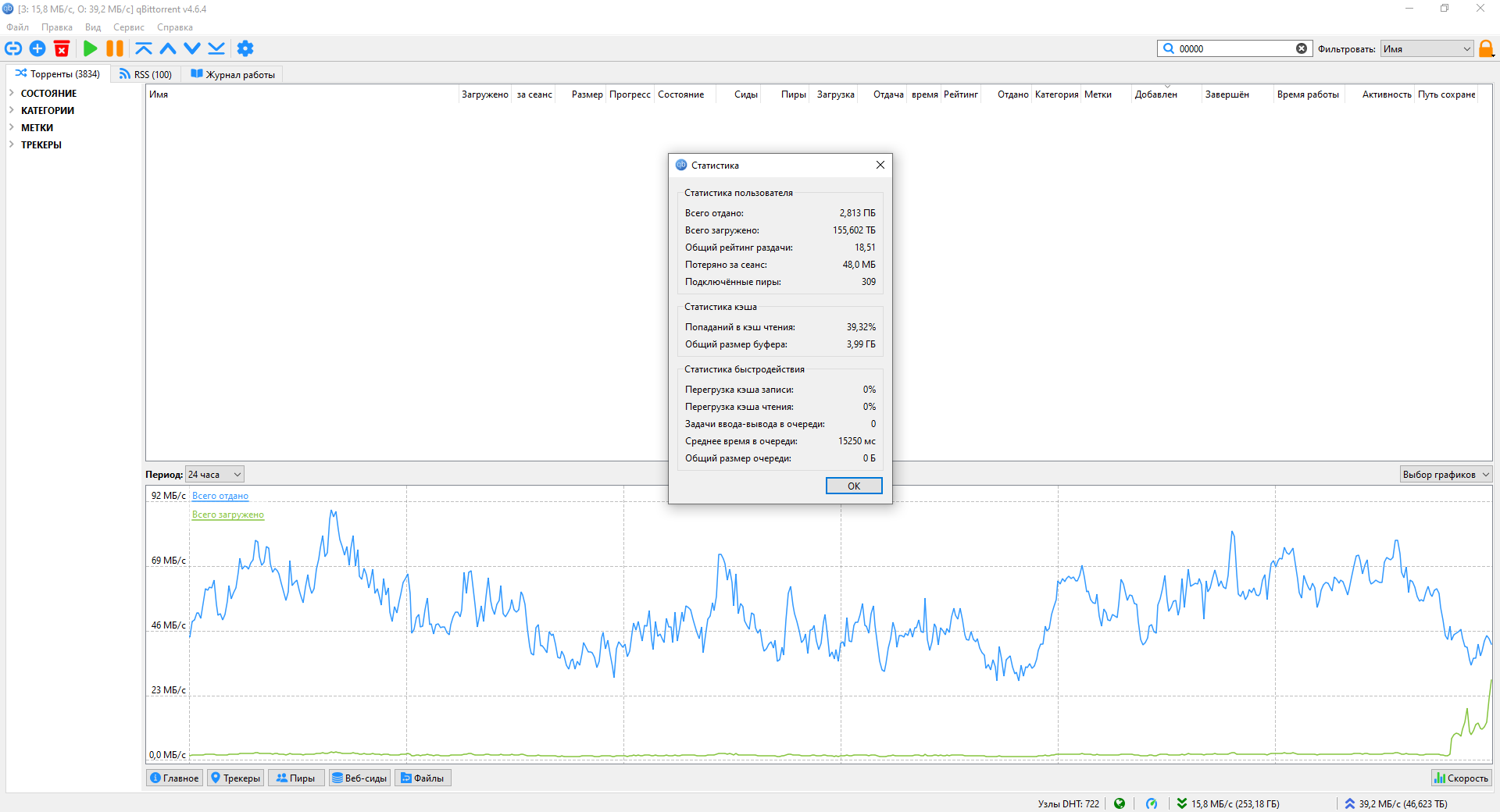Switch to the Журнал работы tab
Viewport: 1500px width, 812px height.
[x=233, y=74]
